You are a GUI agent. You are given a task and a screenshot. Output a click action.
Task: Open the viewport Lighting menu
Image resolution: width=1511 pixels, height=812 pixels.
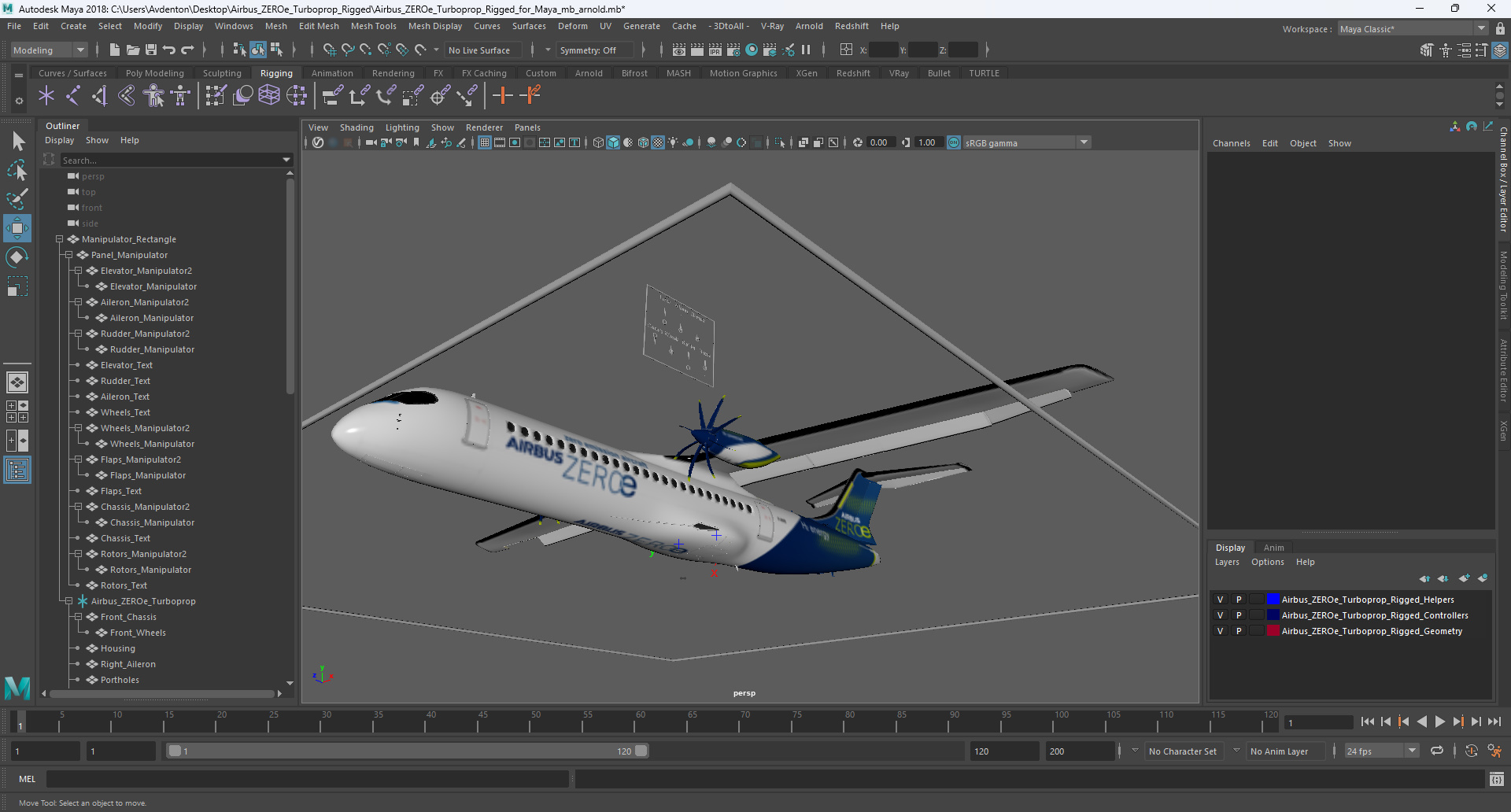[x=402, y=127]
